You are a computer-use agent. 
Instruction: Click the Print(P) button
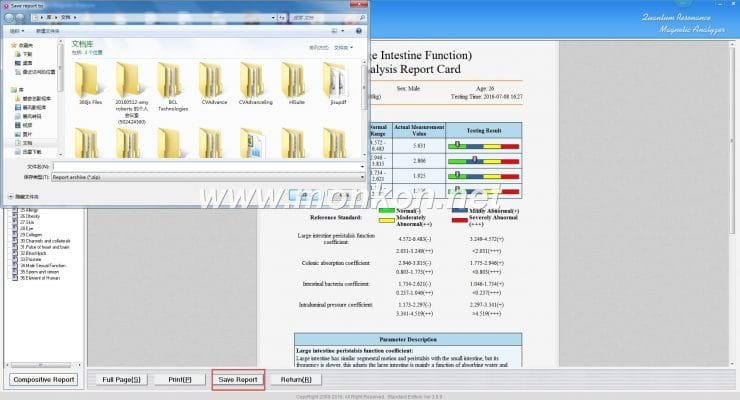click(x=180, y=380)
